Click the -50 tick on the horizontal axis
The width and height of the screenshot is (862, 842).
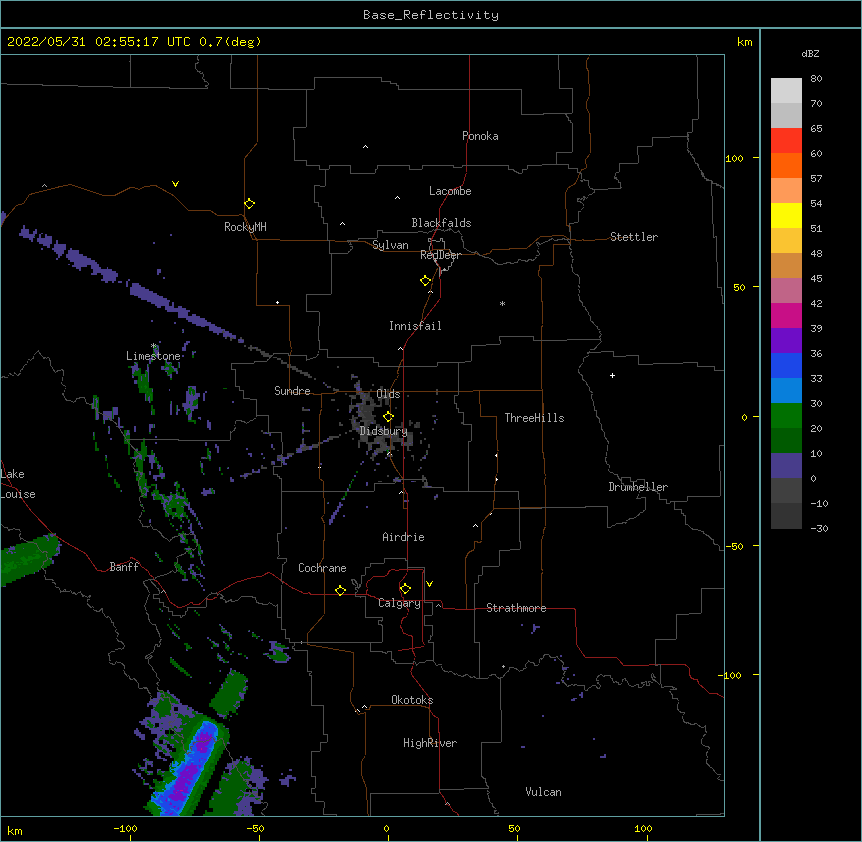(255, 828)
